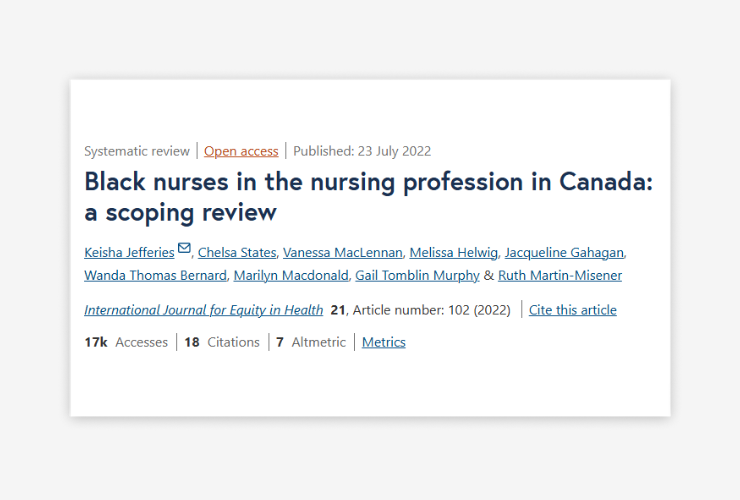
Task: Select Jacqueline Gahagan author link
Action: click(564, 253)
